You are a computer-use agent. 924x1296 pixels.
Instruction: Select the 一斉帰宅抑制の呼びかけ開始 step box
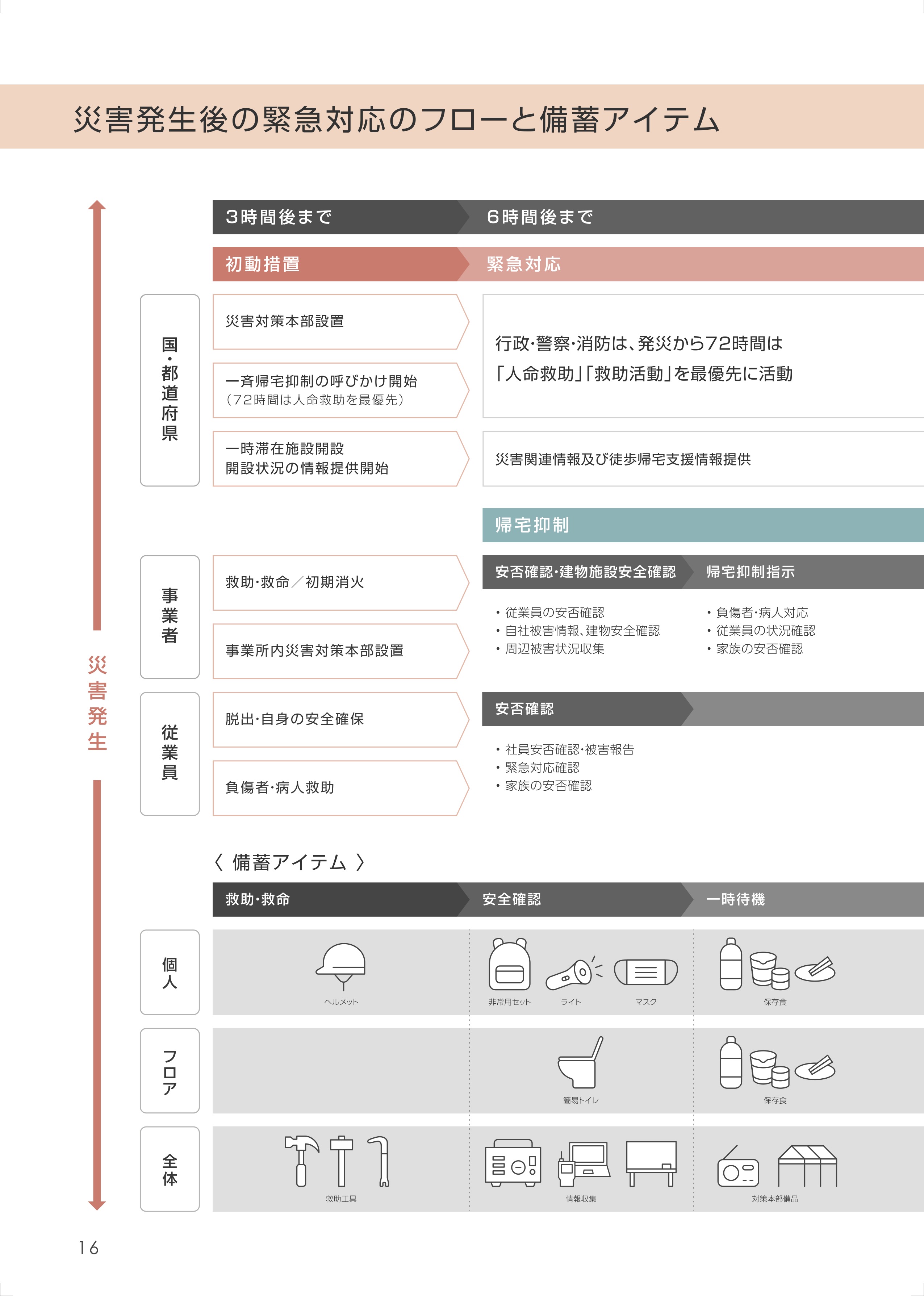(341, 390)
